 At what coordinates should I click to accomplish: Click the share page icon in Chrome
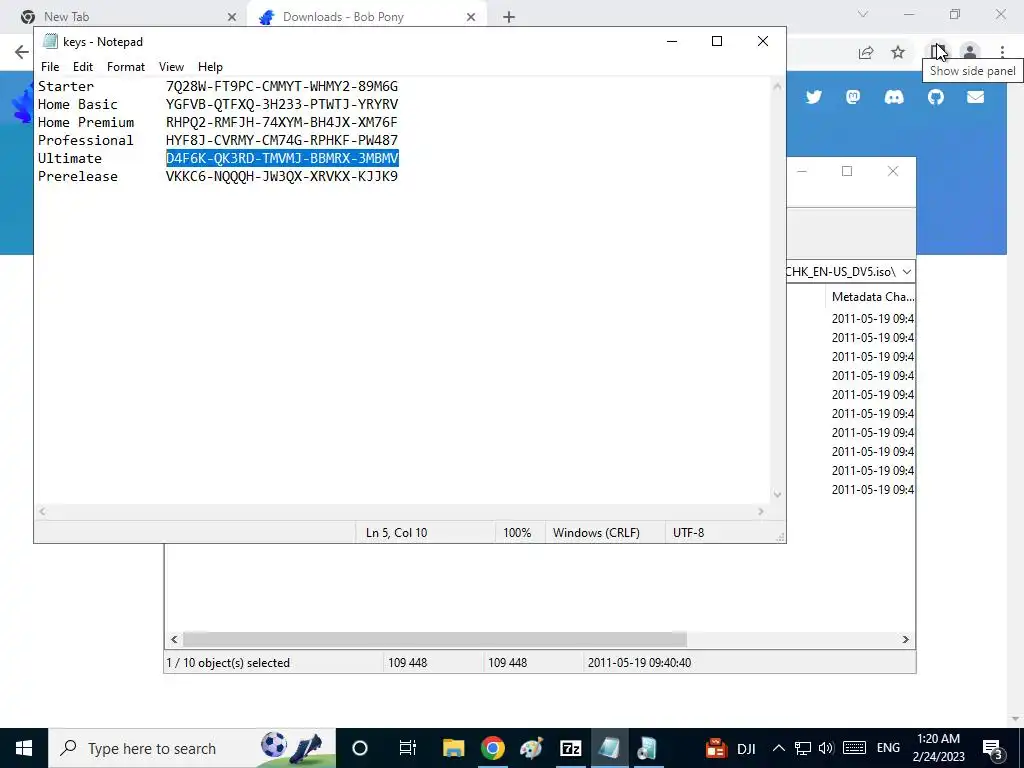(x=866, y=52)
